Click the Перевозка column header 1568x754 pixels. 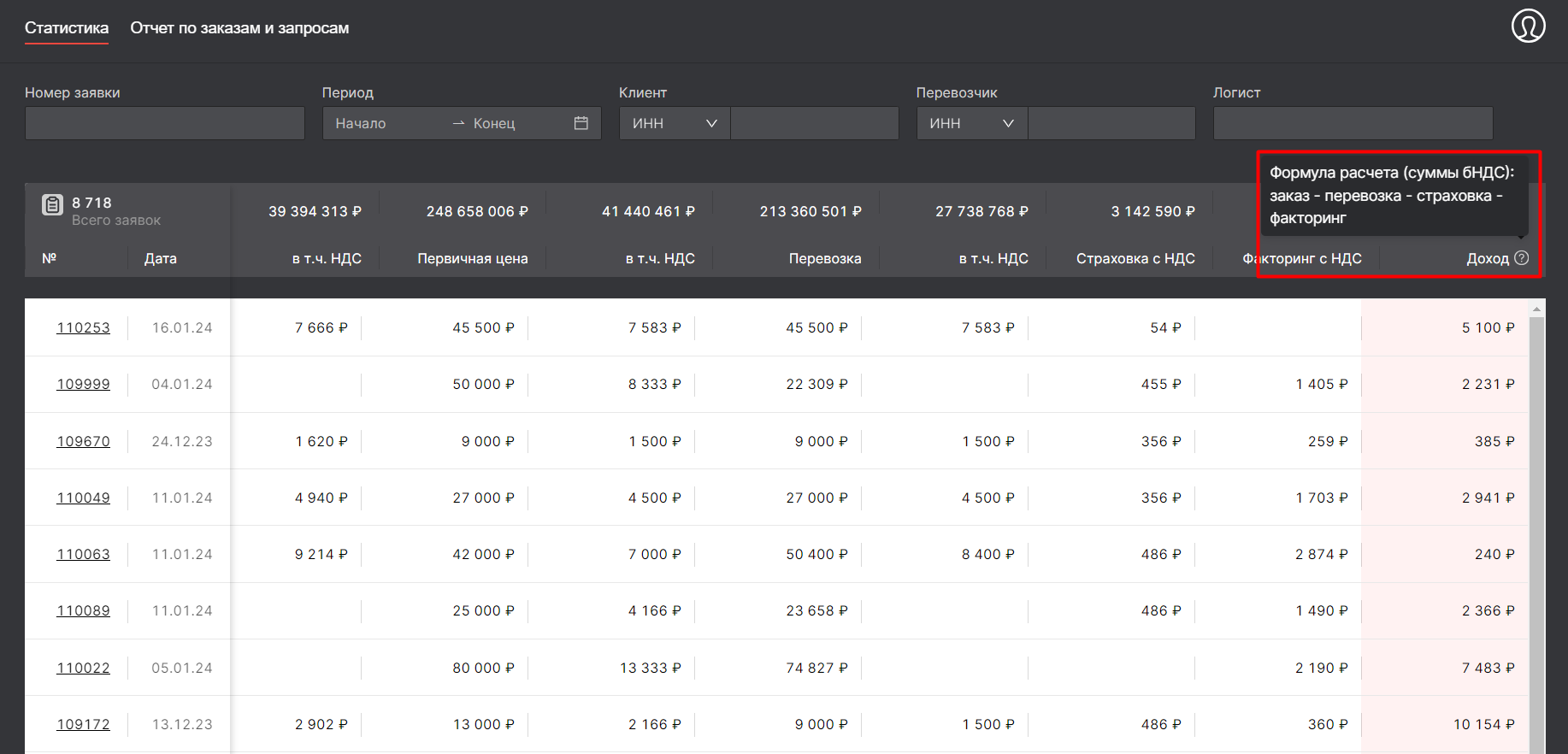click(825, 258)
